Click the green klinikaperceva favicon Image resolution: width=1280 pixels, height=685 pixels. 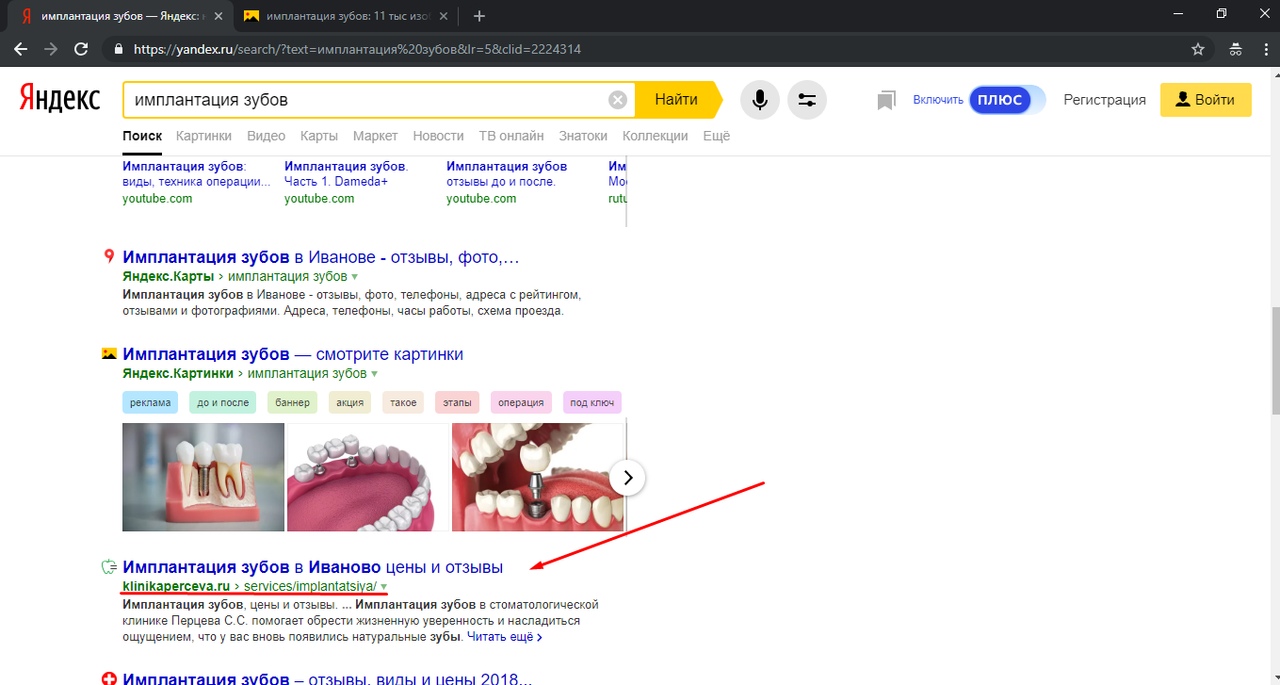(x=109, y=567)
